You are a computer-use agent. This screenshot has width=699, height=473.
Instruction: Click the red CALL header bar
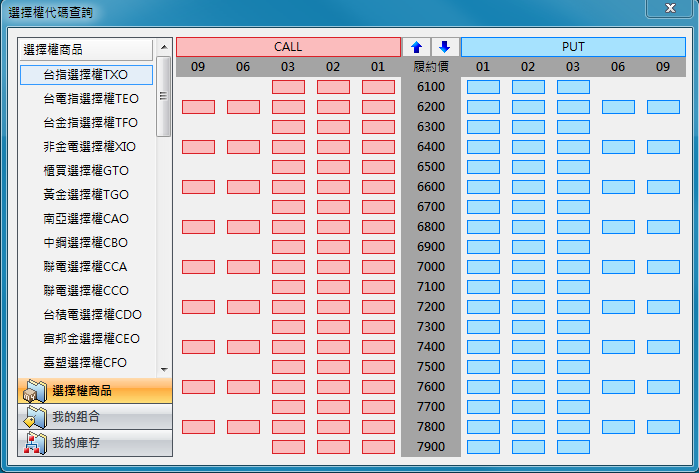pos(288,47)
